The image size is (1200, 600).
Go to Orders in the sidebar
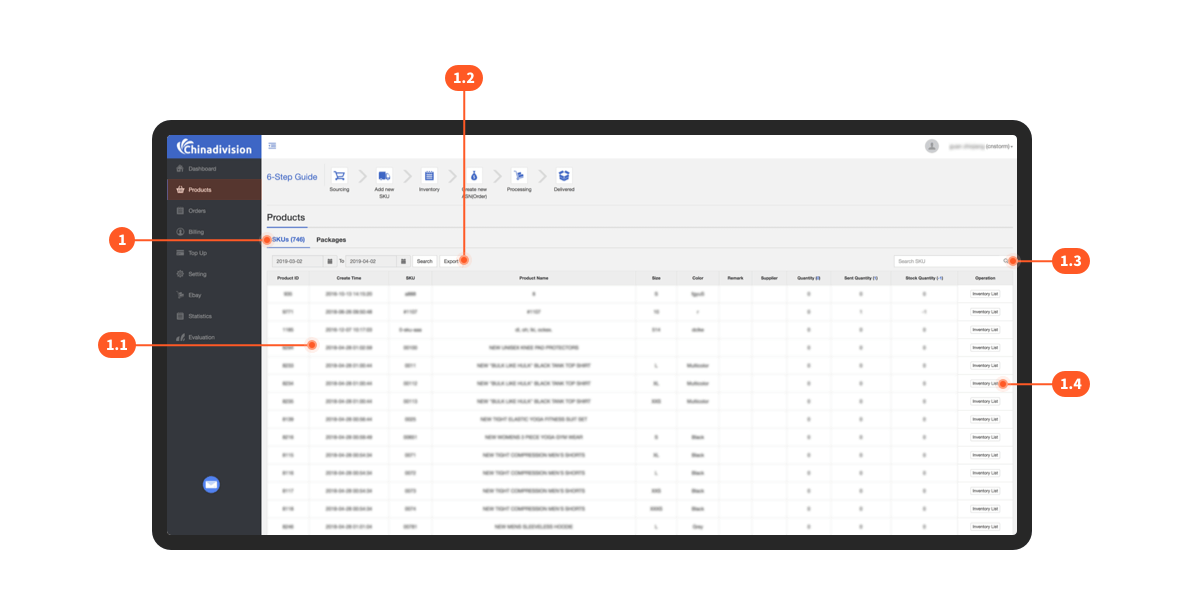(x=214, y=210)
